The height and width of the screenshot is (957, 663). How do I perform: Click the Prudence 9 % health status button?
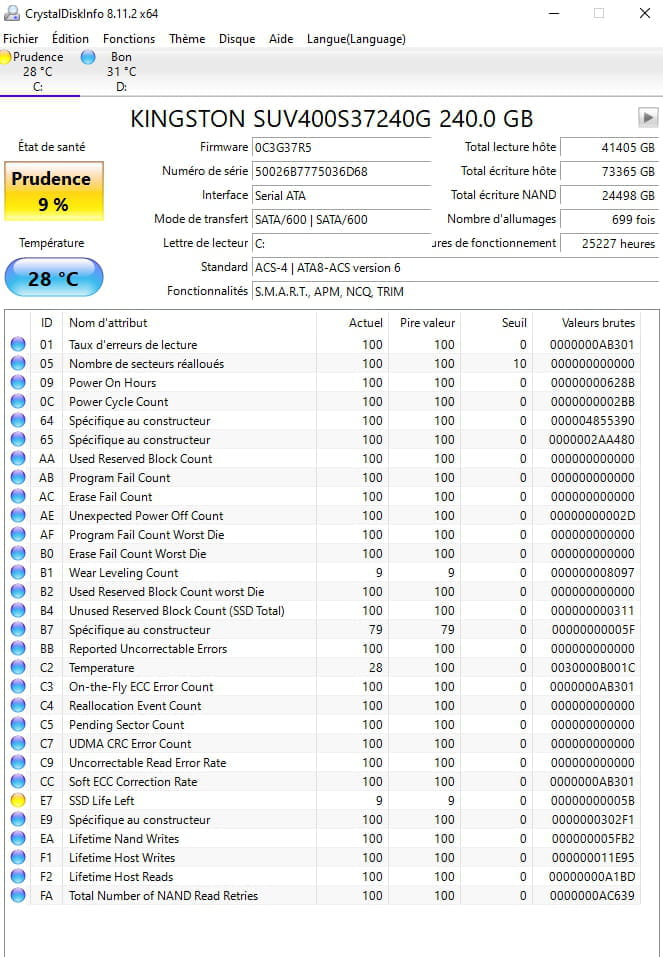point(54,191)
